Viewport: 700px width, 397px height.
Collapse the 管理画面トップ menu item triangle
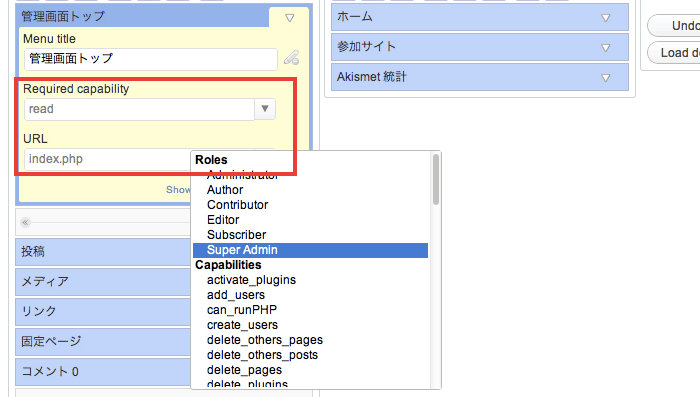click(x=290, y=18)
